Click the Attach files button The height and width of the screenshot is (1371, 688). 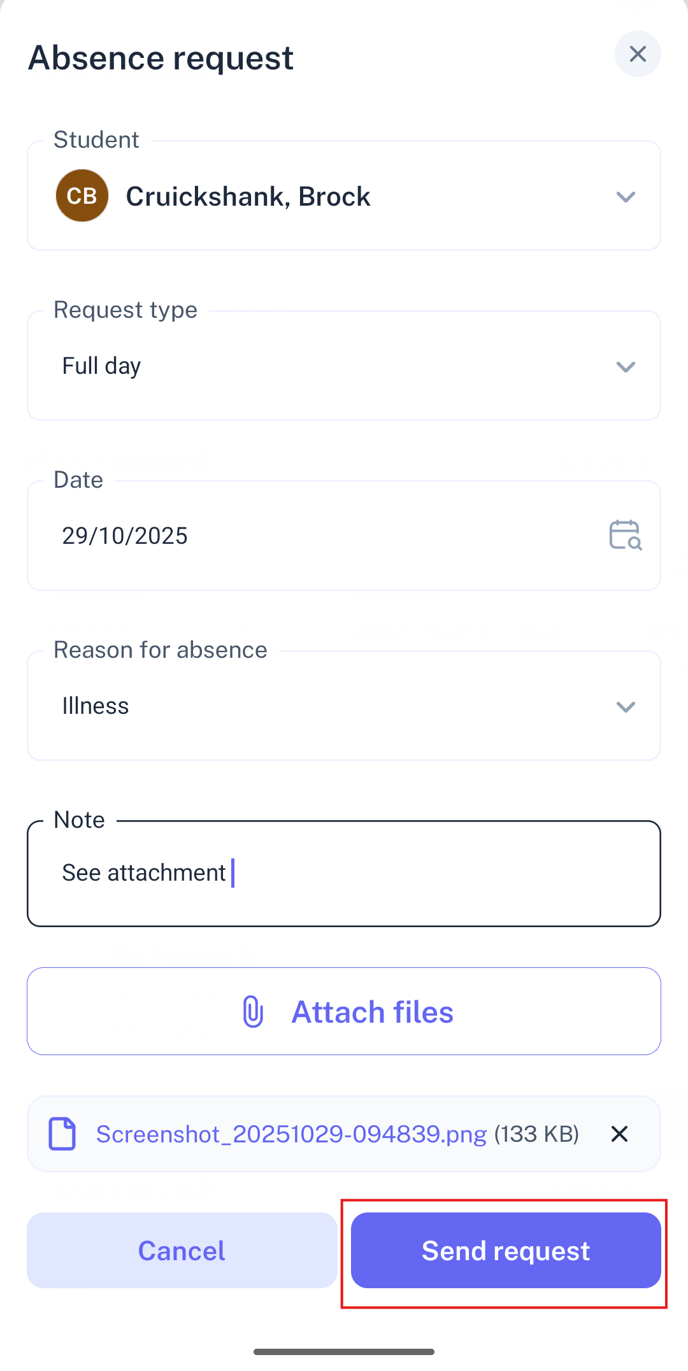(344, 1011)
